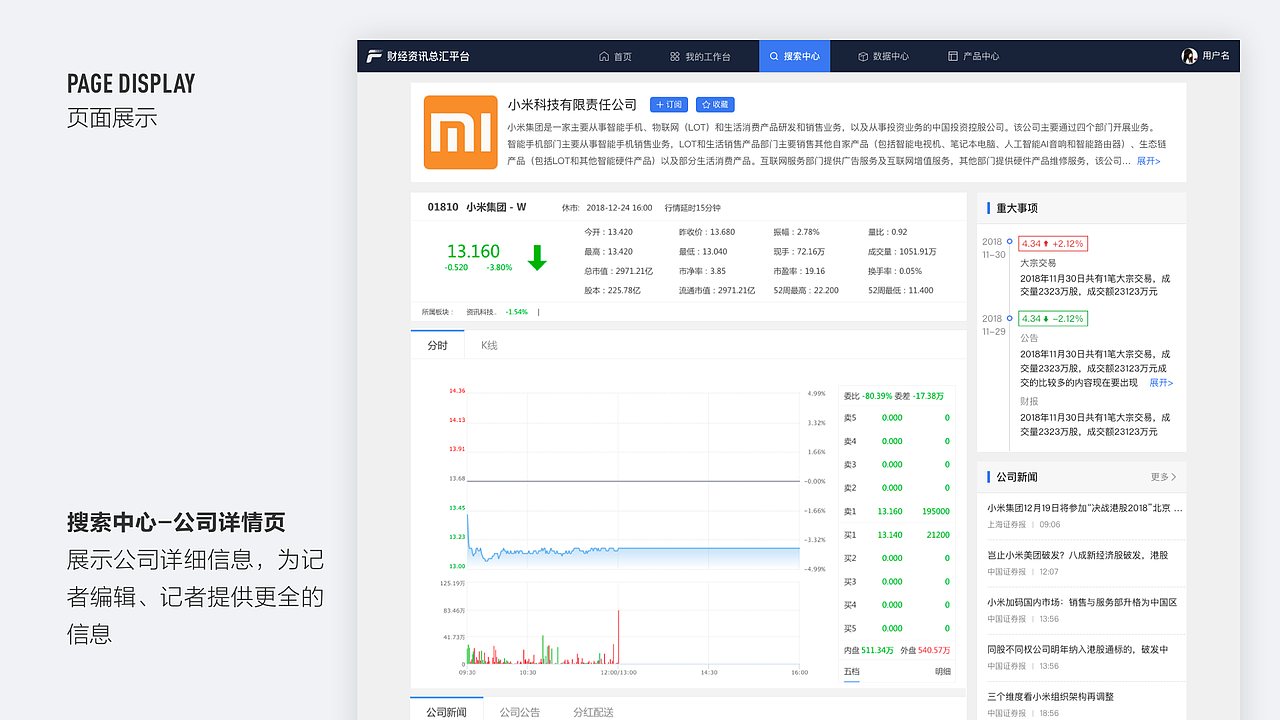Open news headline 同股不同权公司明年纳入港股通
1280x720 pixels.
click(x=1078, y=649)
